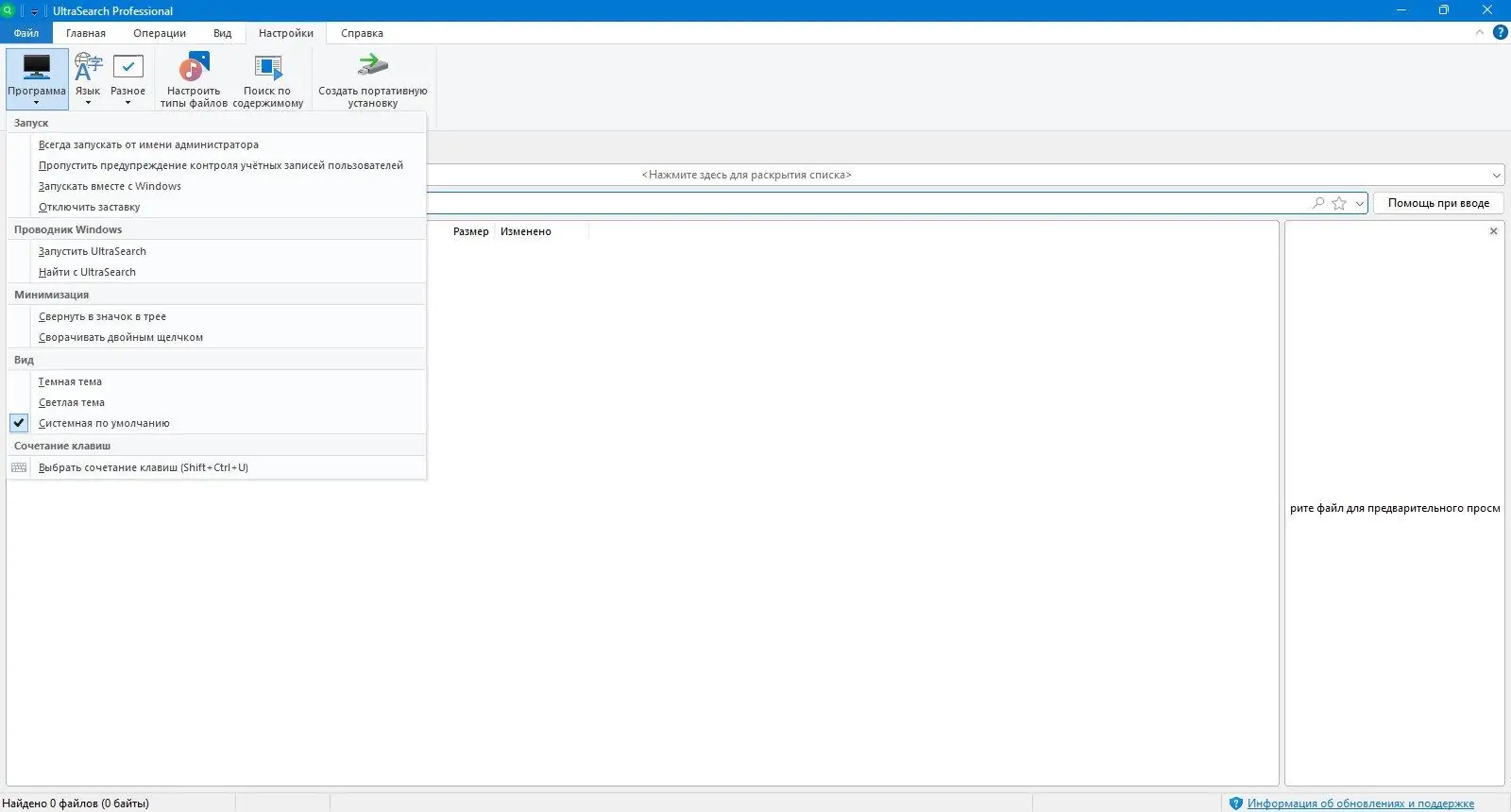
Task: Click the keyboard shortcut icon
Action: (x=19, y=467)
